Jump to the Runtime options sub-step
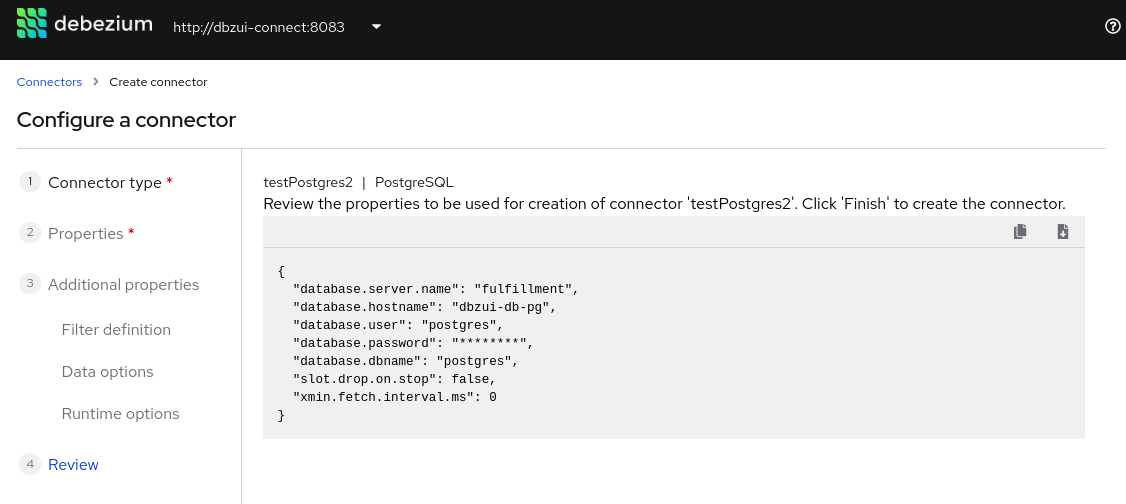 click(x=120, y=414)
